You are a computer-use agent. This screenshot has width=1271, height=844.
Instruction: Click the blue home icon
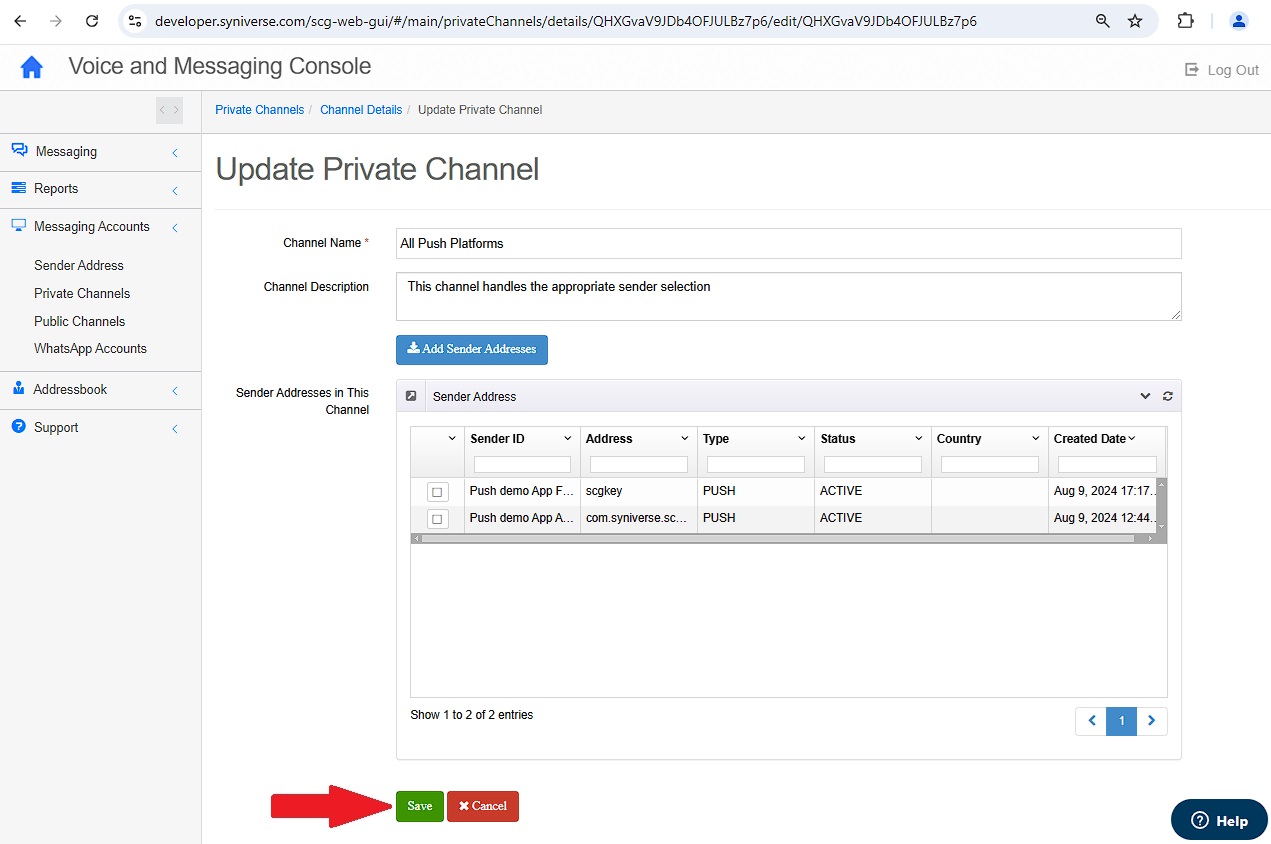pos(32,67)
